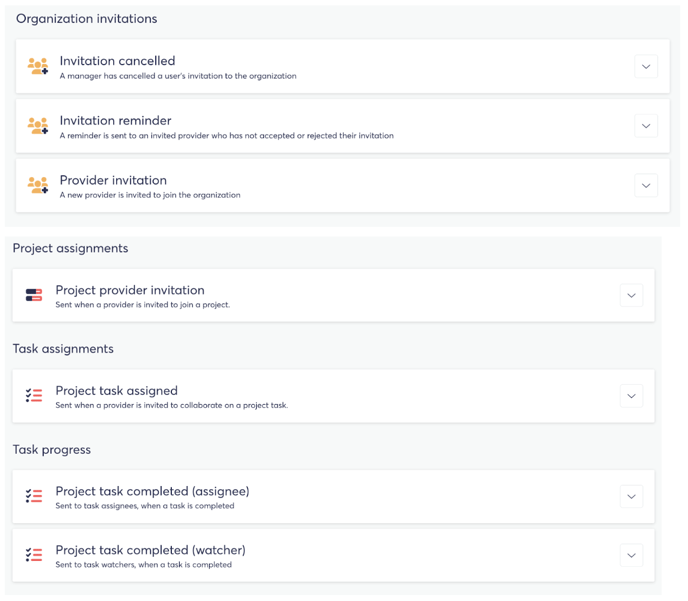Select the Project task assigned heading
Image resolution: width=688 pixels, height=601 pixels.
[117, 390]
